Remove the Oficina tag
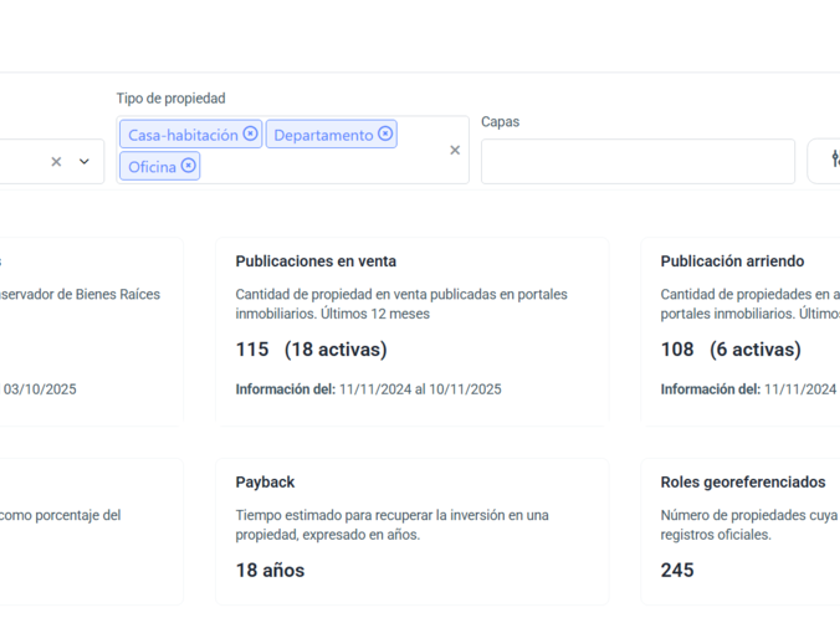Image resolution: width=840 pixels, height=630 pixels. (188, 166)
